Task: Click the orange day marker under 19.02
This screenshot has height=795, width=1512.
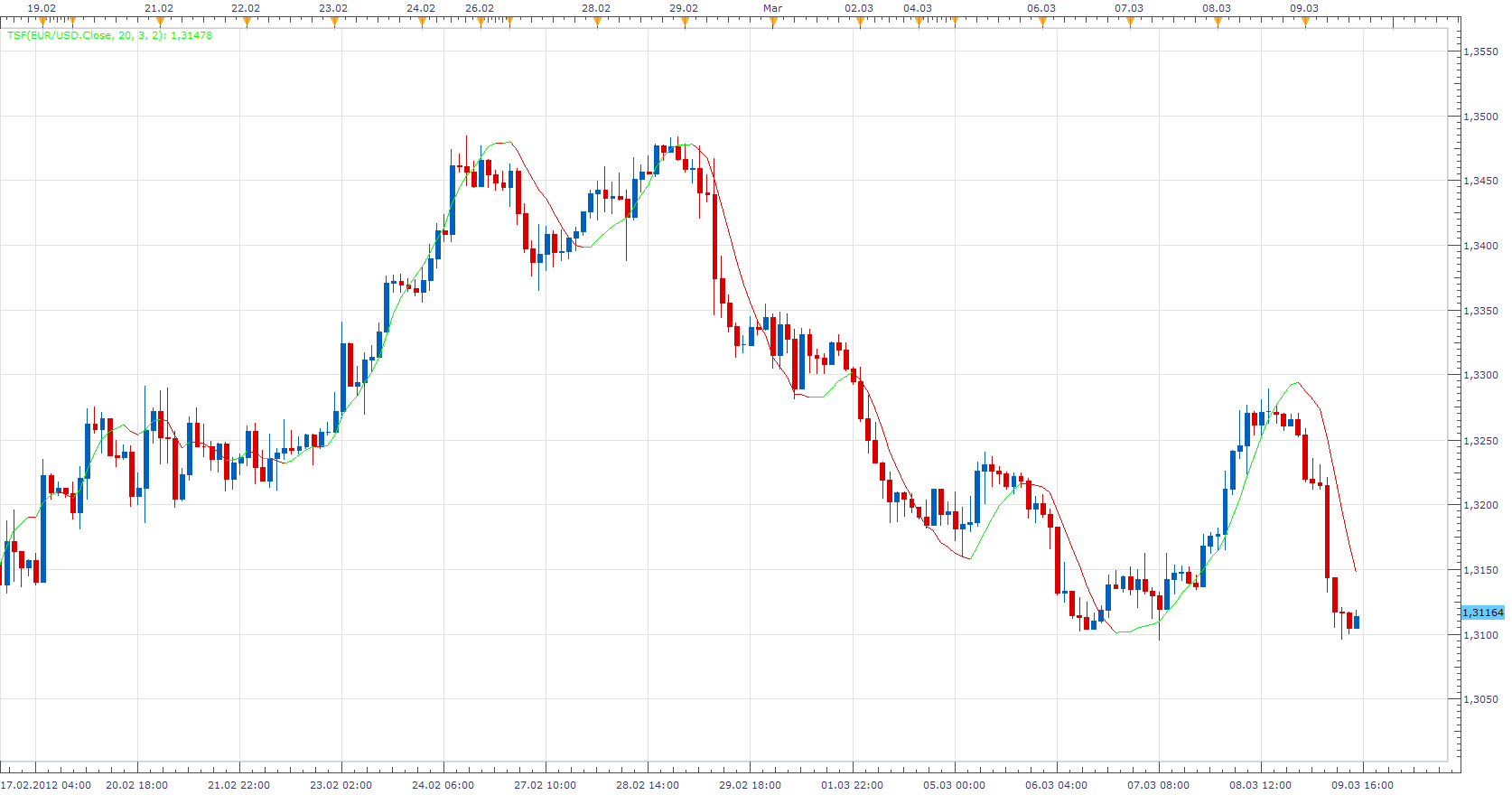Action: click(x=42, y=22)
